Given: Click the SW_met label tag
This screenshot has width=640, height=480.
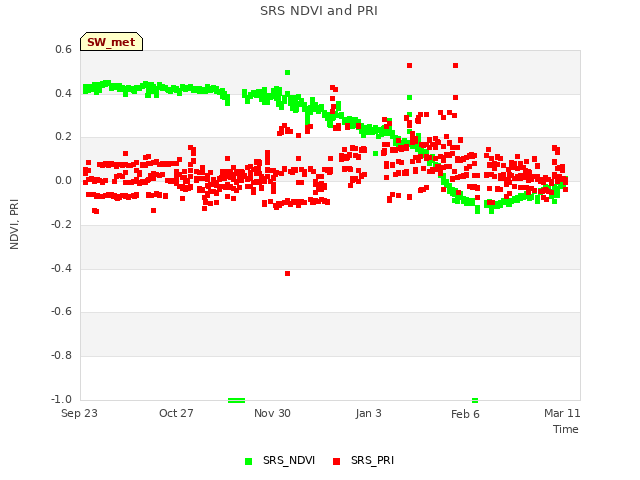Looking at the screenshot, I should coord(111,42).
